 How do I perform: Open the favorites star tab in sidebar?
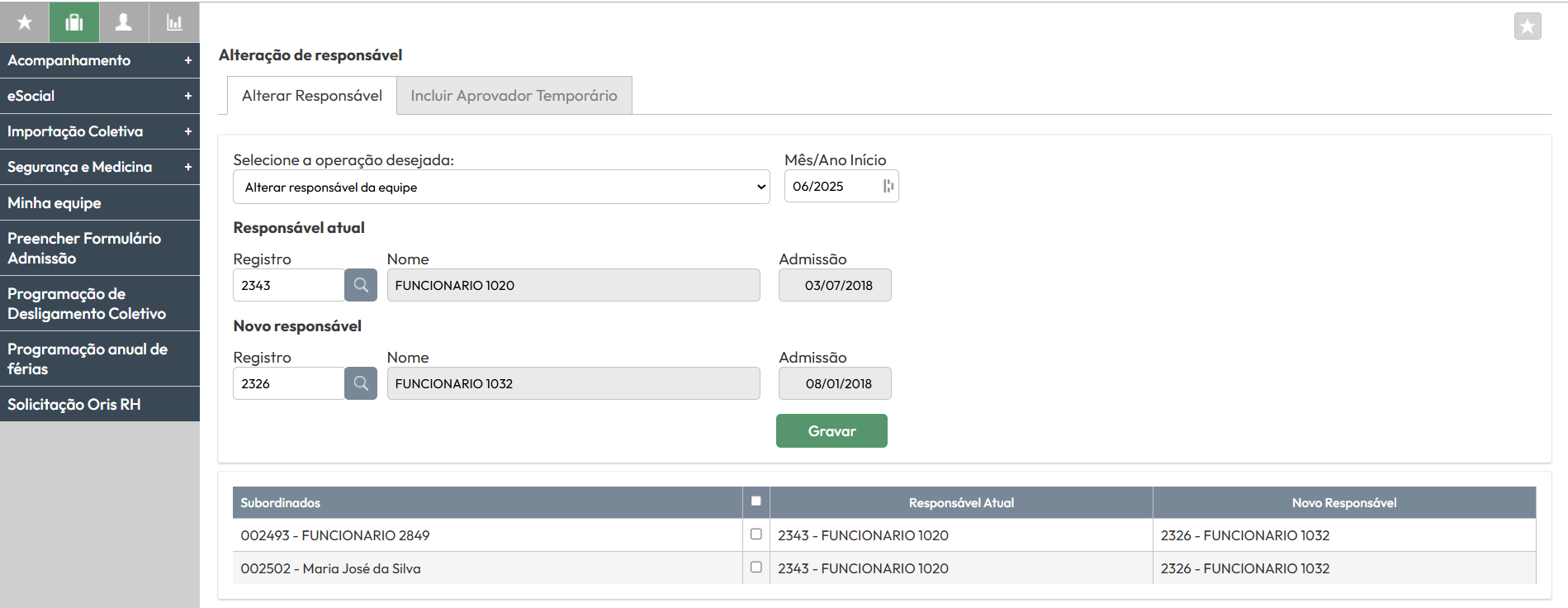[x=25, y=22]
